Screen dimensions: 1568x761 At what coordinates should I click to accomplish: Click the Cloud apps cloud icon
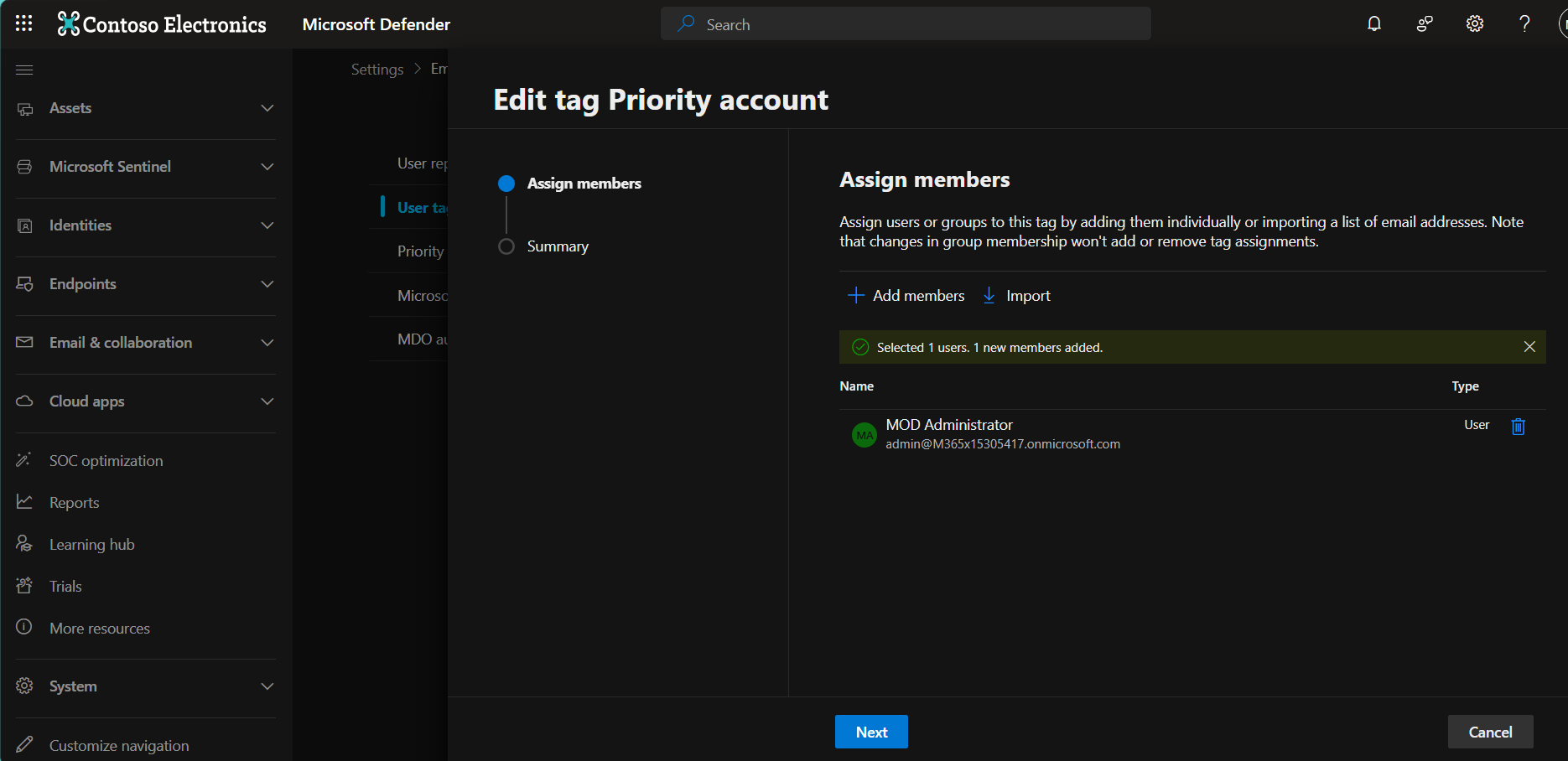pos(25,401)
